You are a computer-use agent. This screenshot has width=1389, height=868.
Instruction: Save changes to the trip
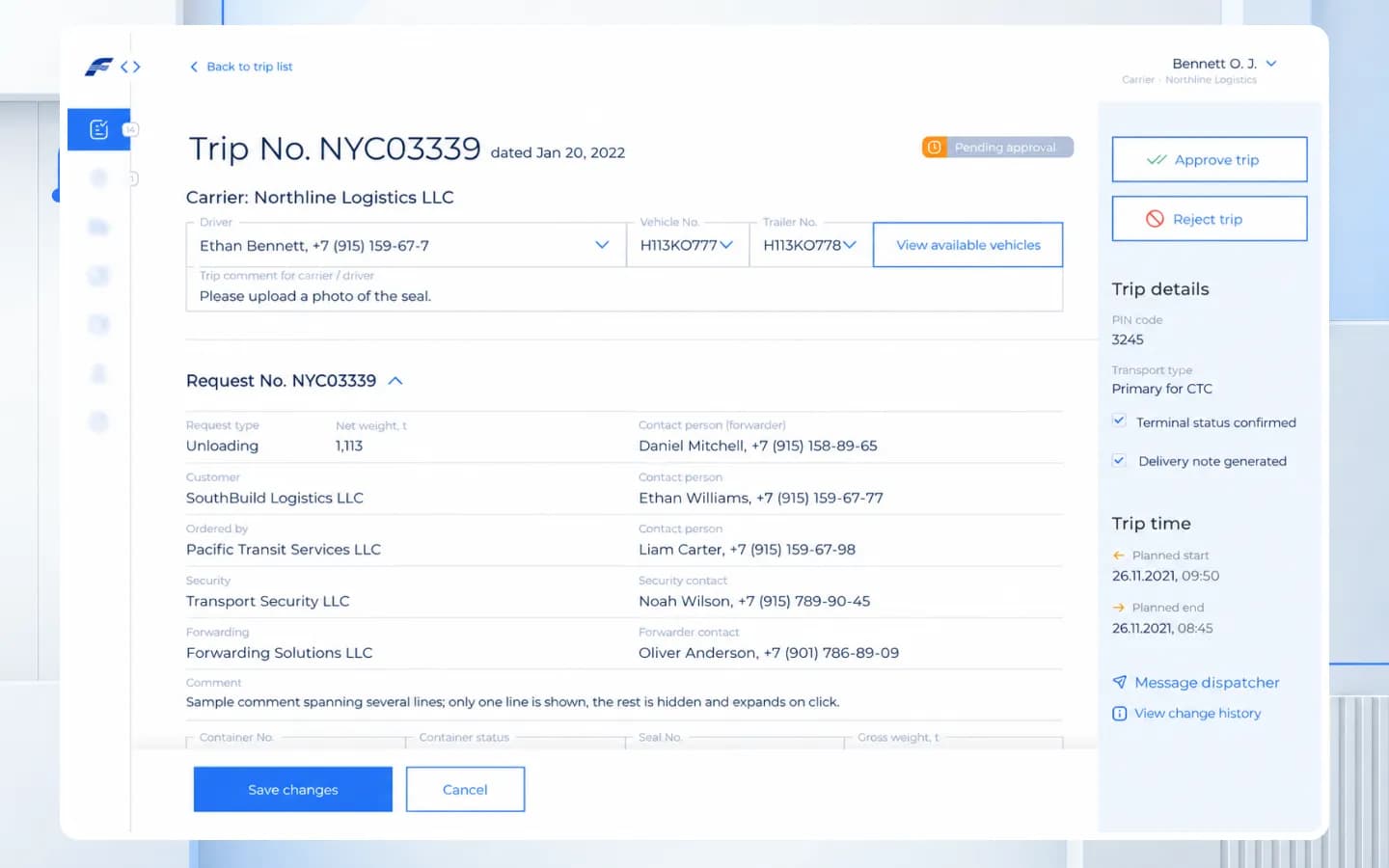[x=293, y=790]
